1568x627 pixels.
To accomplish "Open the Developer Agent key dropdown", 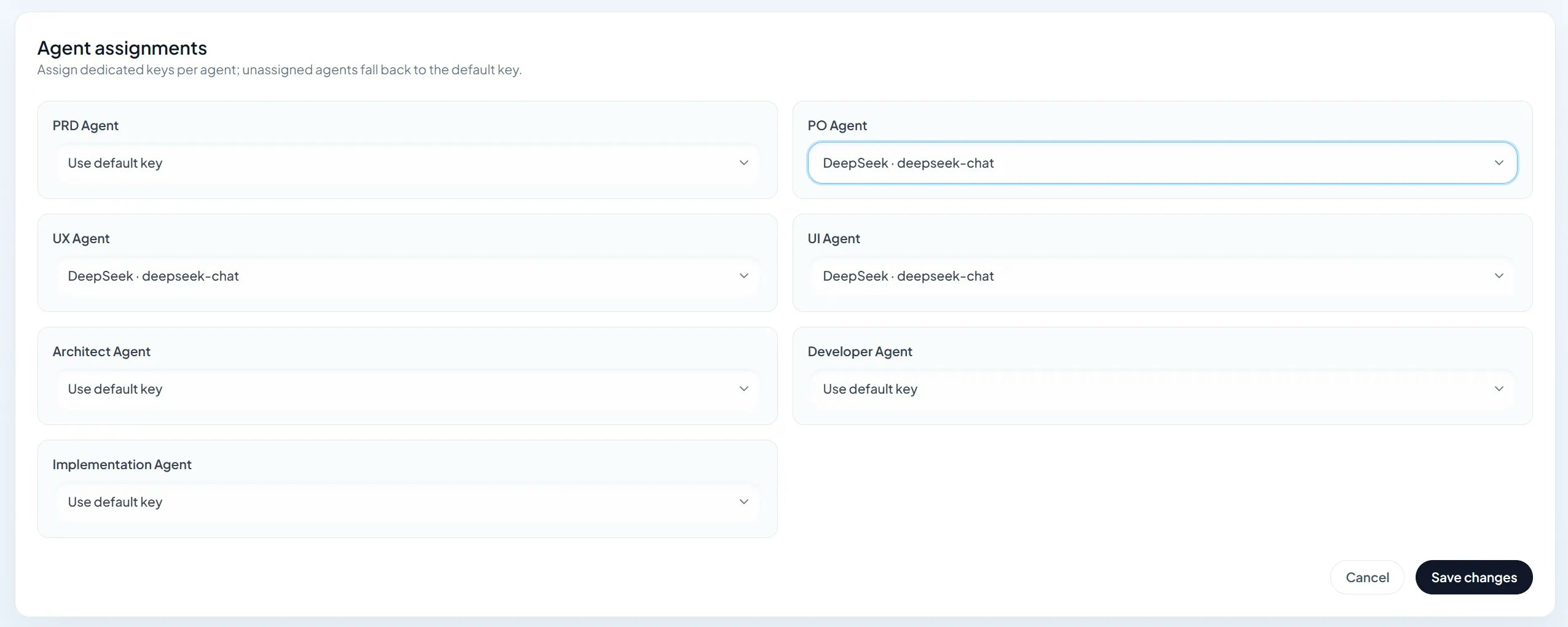I will pos(1162,389).
